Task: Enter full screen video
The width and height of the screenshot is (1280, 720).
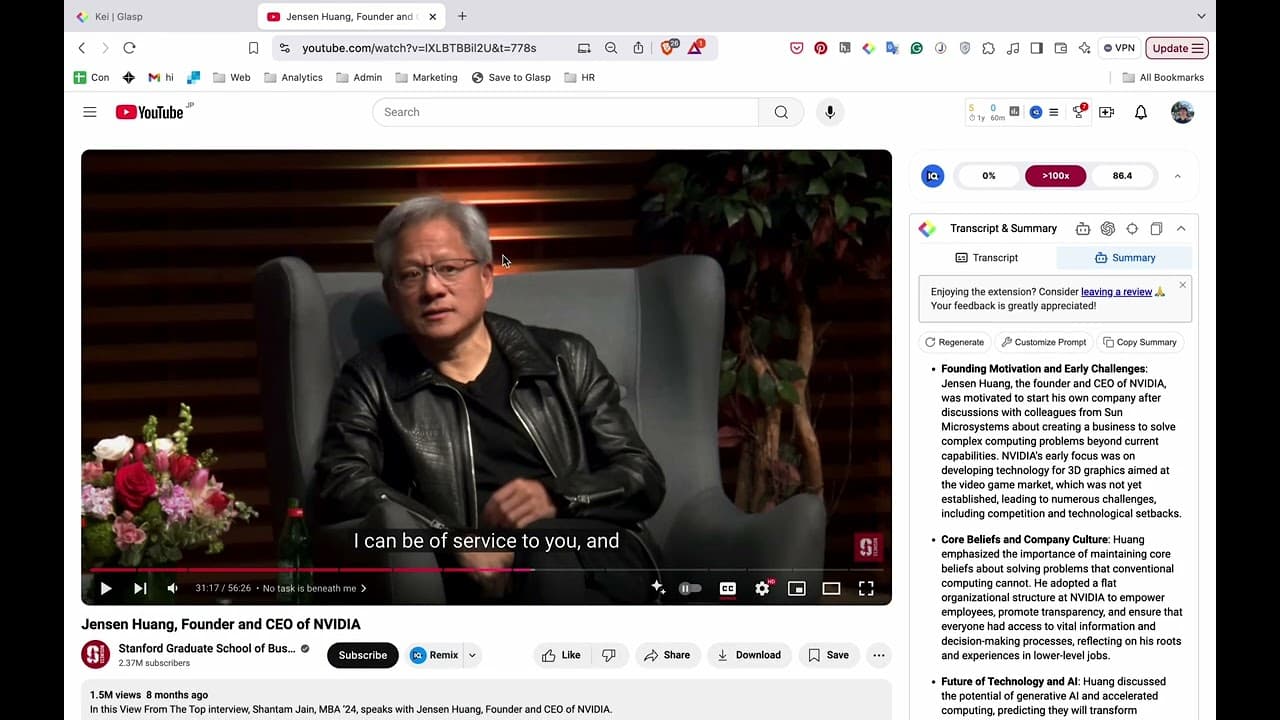Action: pyautogui.click(x=866, y=588)
